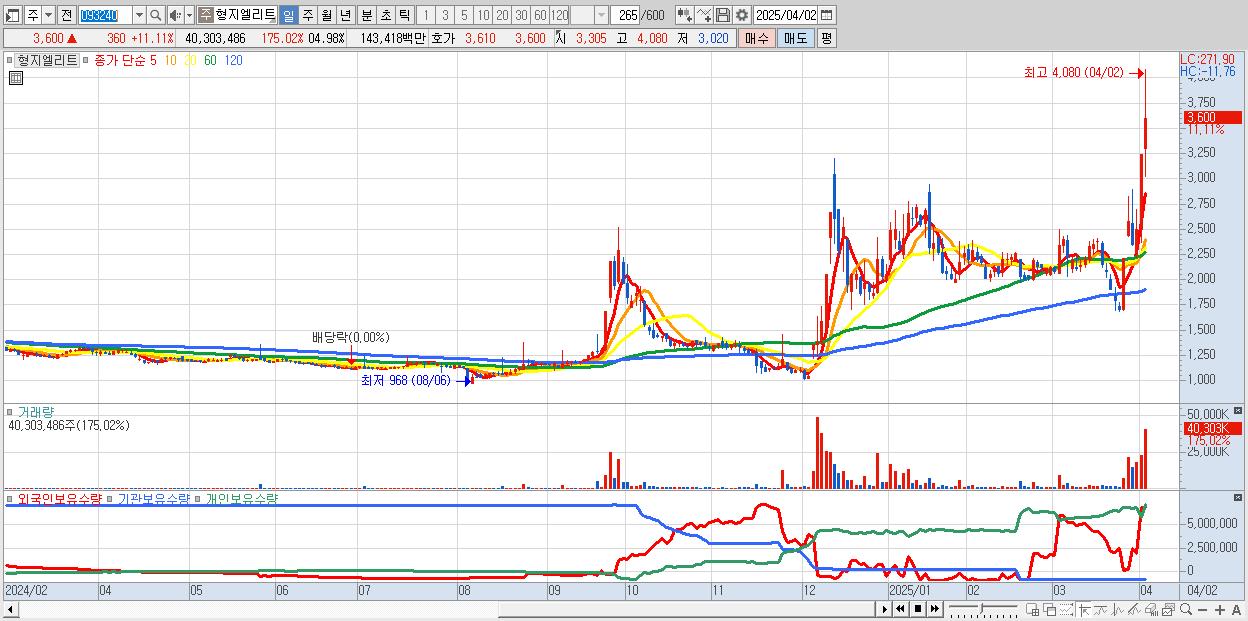The image size is (1248, 621).
Task: Click the chart playback stop button
Action: coord(917,609)
